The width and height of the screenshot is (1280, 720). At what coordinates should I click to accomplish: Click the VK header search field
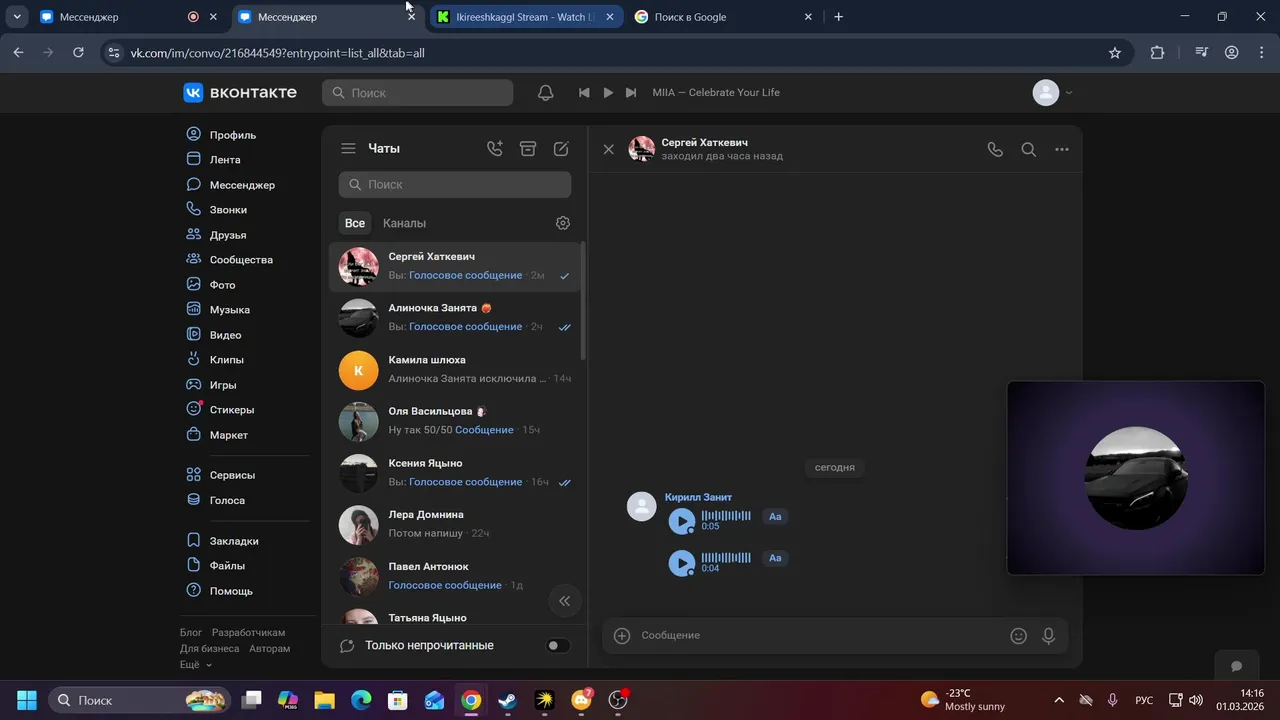[418, 92]
